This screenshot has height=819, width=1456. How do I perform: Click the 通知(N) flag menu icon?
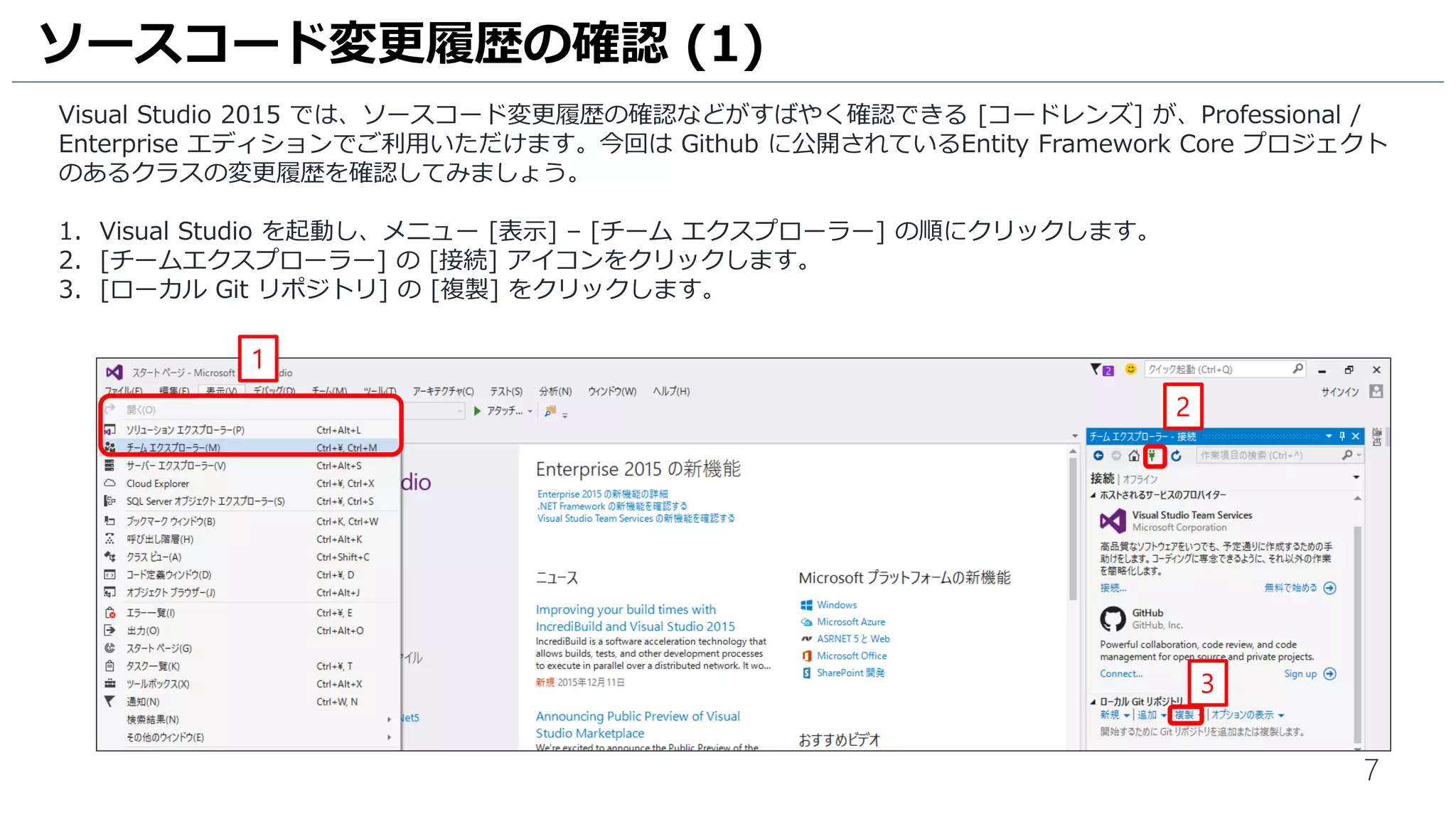109,702
